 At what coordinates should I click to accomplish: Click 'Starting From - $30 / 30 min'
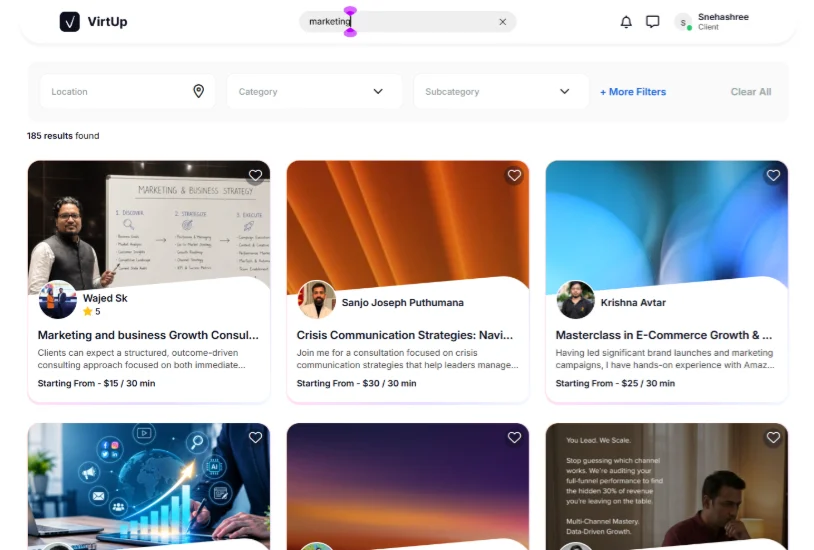click(x=356, y=383)
